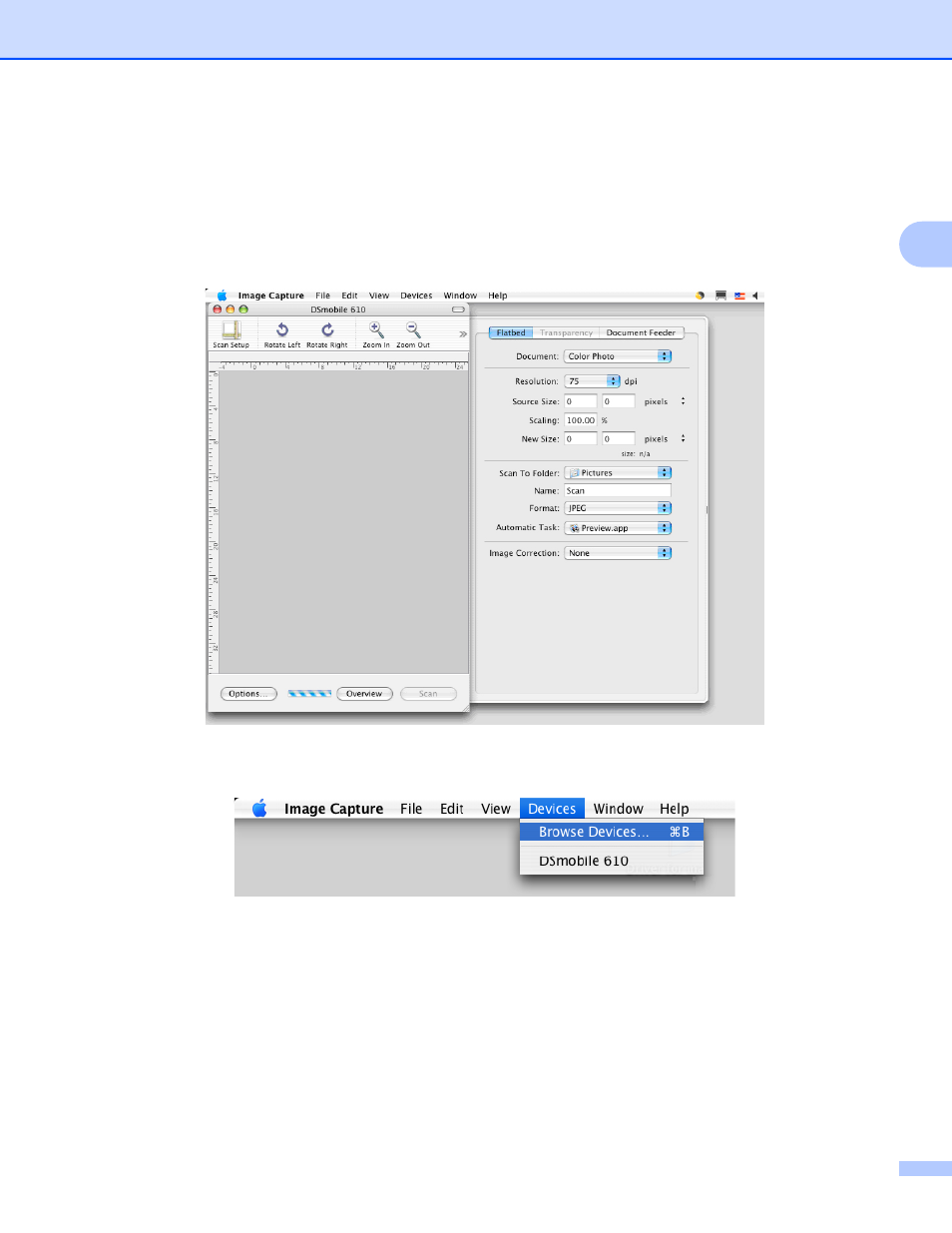Select the Zoom Out magnifier
952x1233 pixels.
click(413, 333)
